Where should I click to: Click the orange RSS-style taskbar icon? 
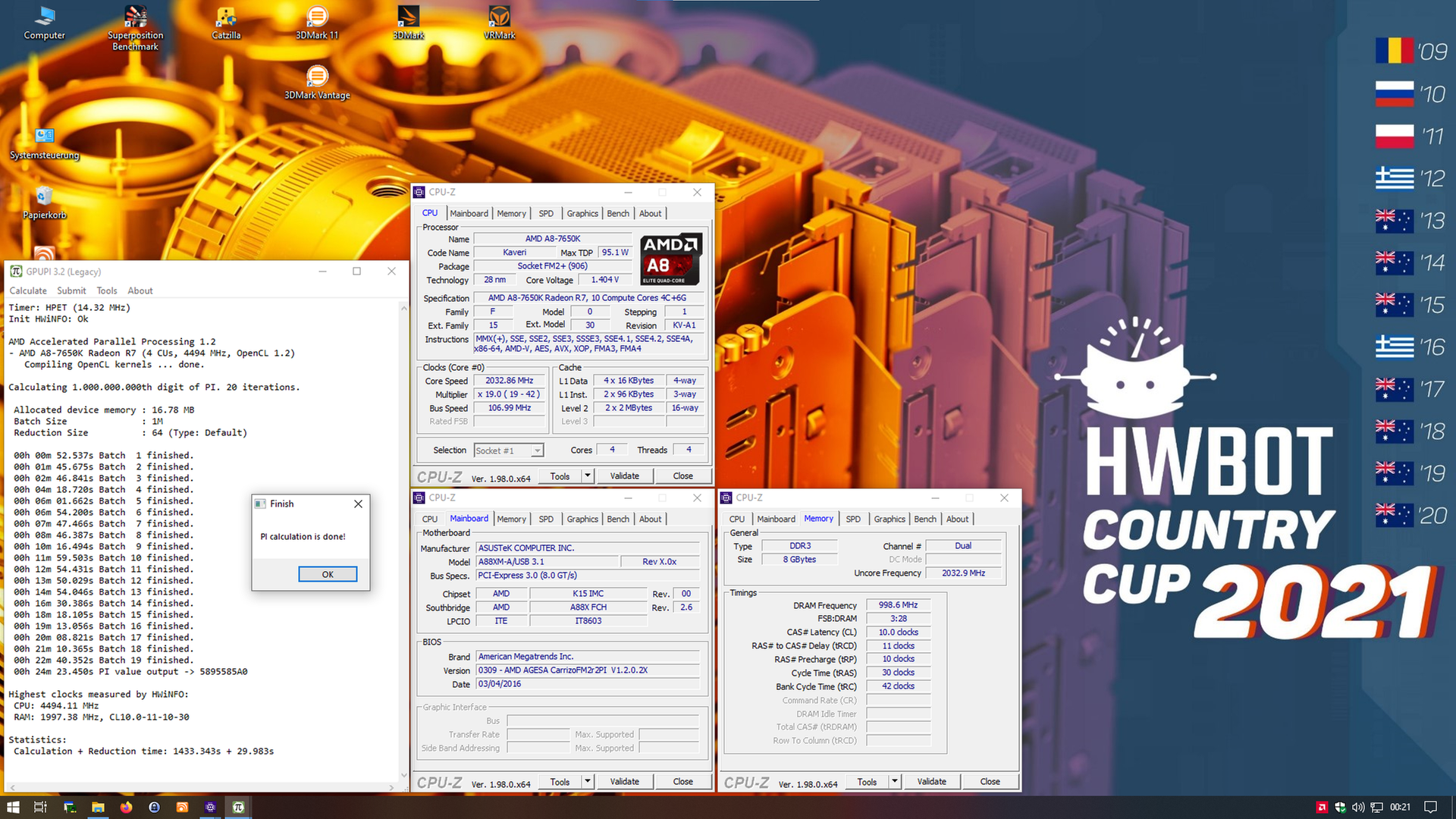(x=182, y=807)
